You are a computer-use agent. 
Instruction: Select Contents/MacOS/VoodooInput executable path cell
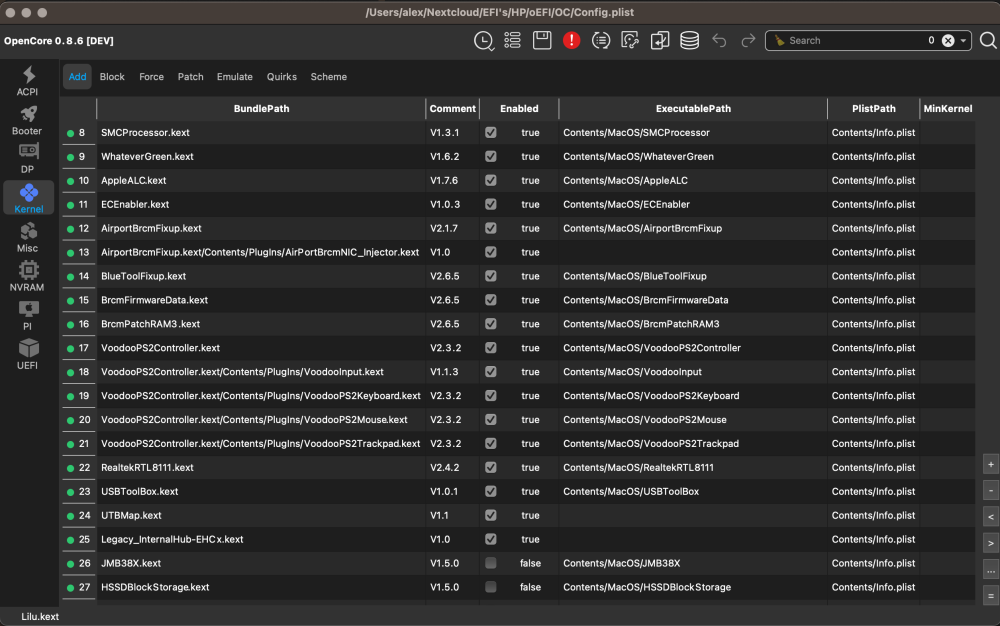(x=693, y=372)
